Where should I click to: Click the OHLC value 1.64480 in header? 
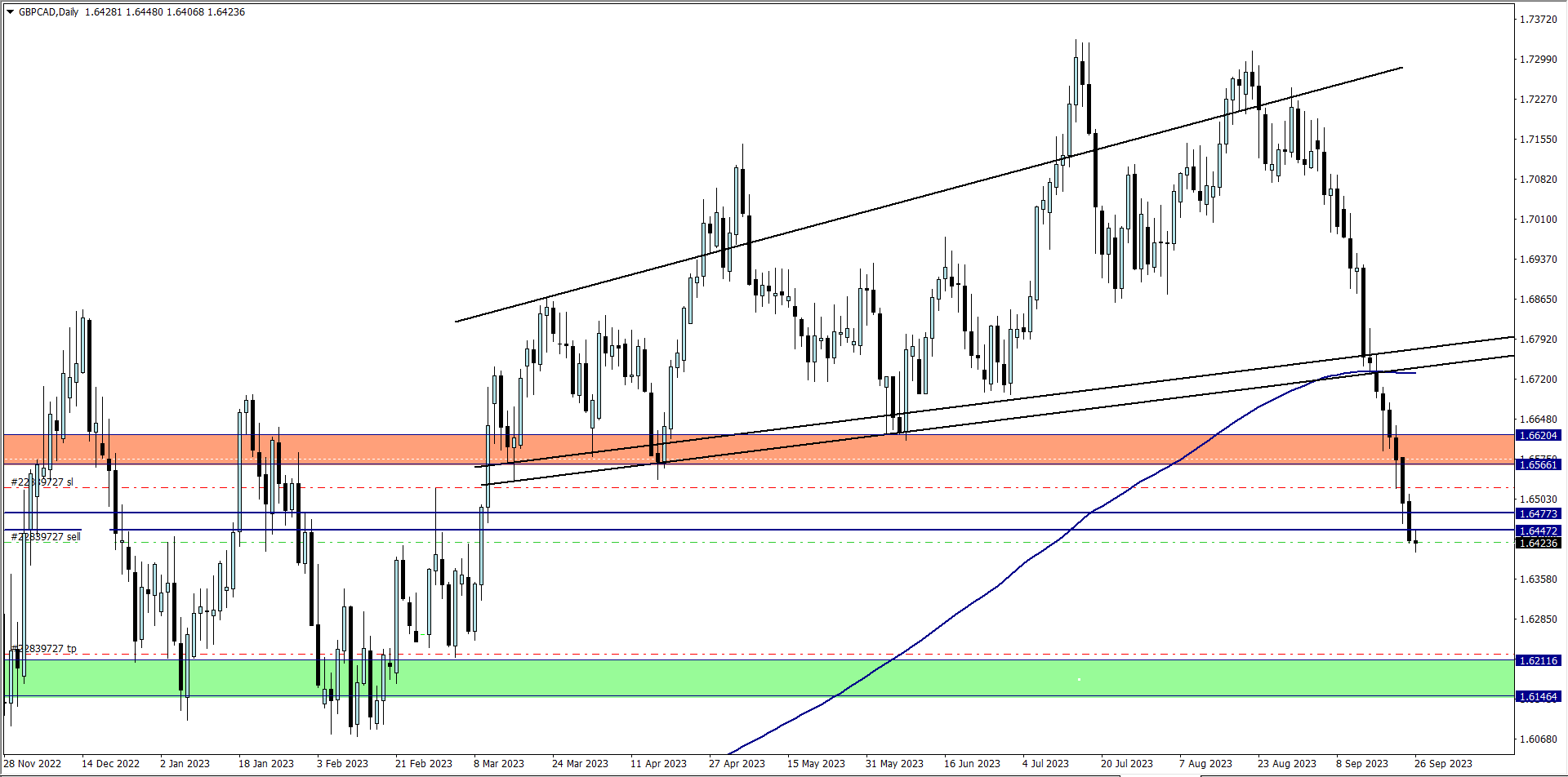143,12
